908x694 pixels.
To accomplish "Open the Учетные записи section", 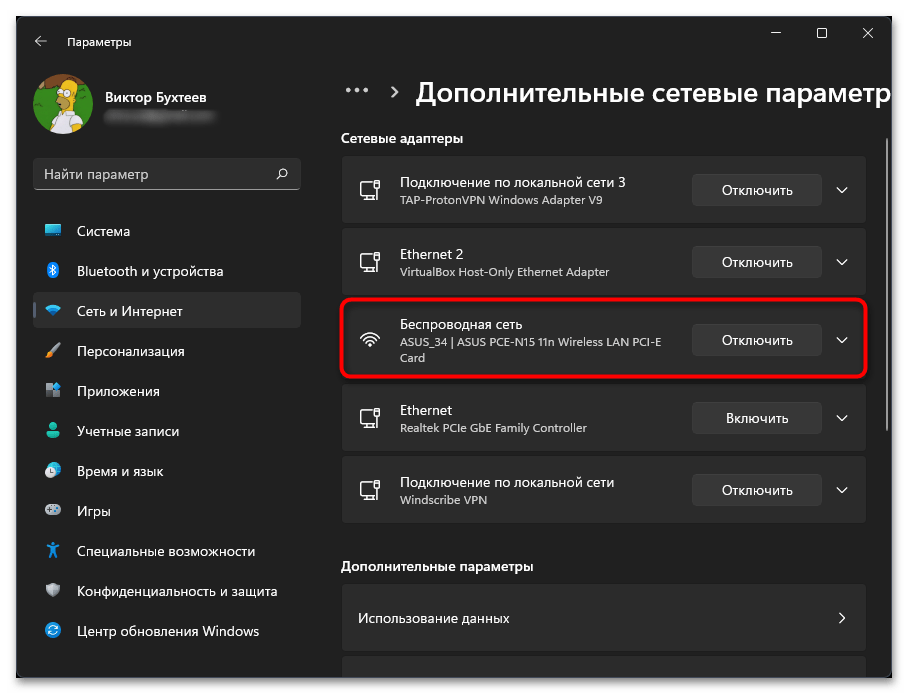I will coord(167,430).
